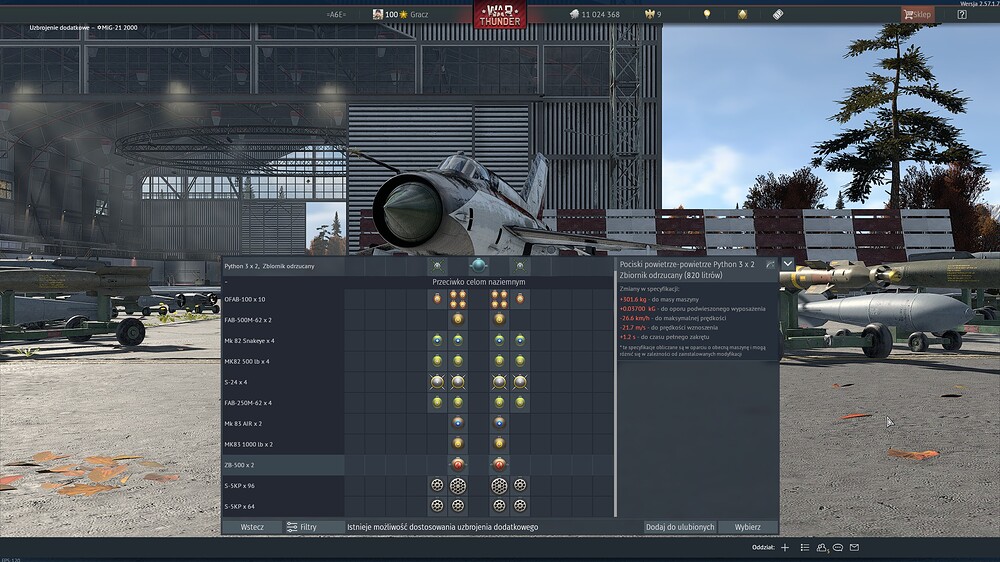Click the right ZB-500 incendiary bomb icon
This screenshot has height=562, width=1000.
[x=499, y=464]
